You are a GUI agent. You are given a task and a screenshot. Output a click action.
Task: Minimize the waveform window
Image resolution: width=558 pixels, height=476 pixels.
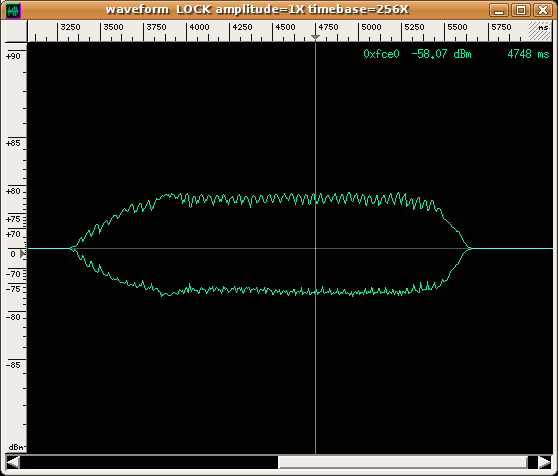coord(499,10)
